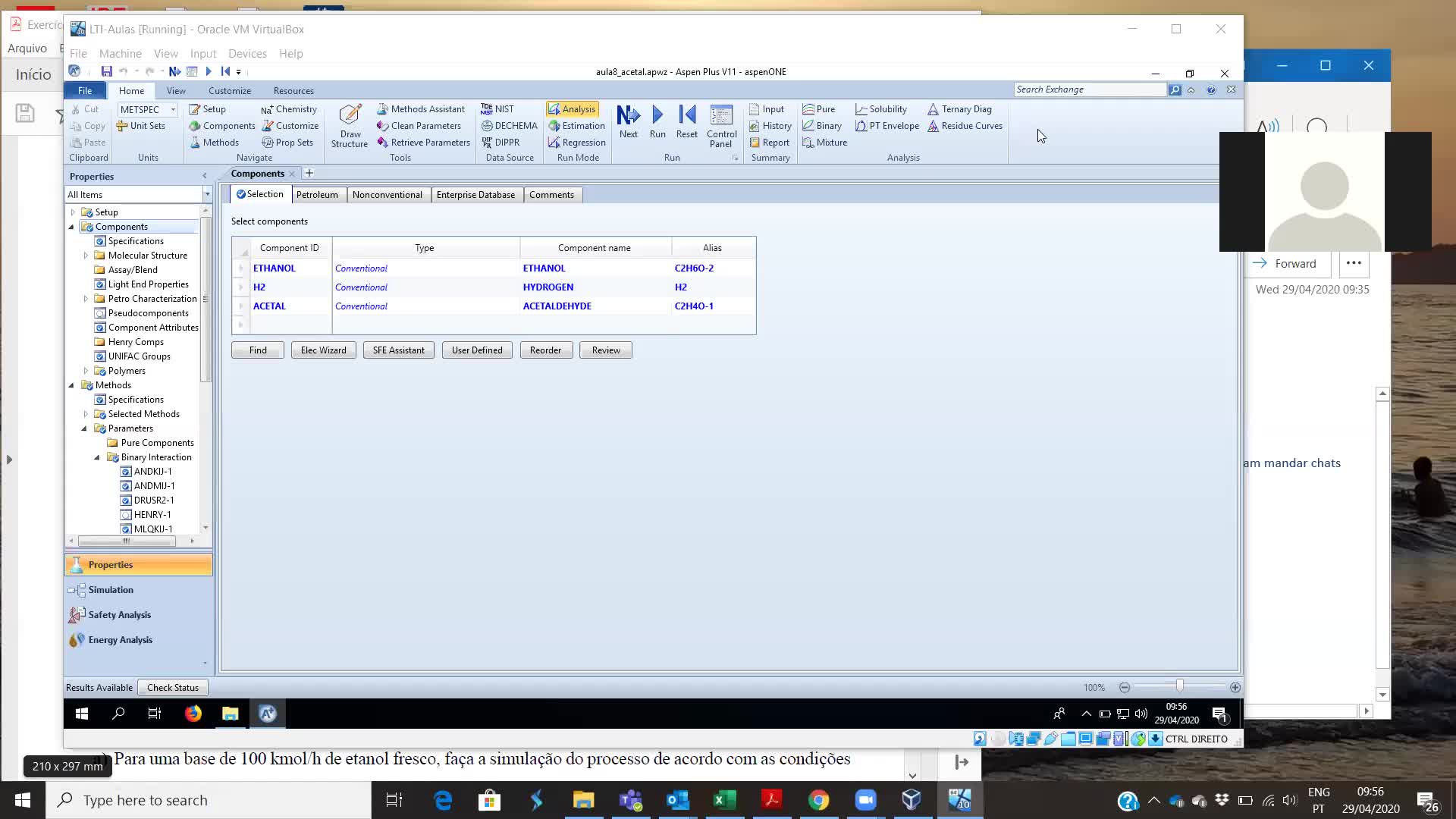Open the Methods Assistant tool
The image size is (1456, 819).
[x=421, y=109]
